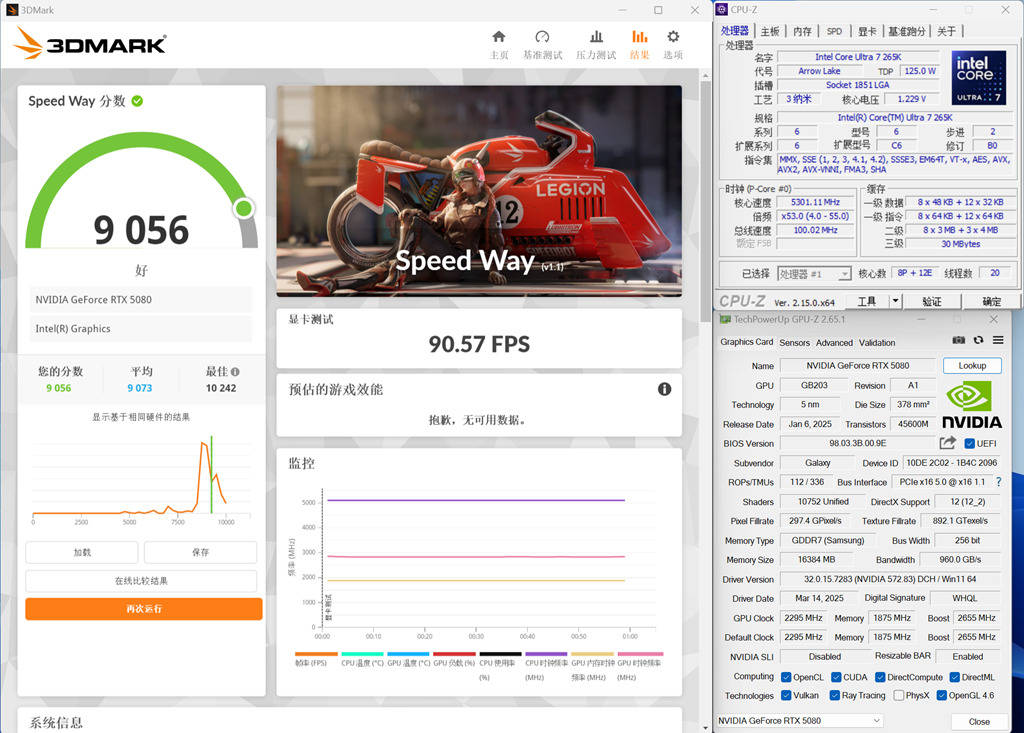The width and height of the screenshot is (1024, 733).
Task: Switch to CPU-Z 内存 tab
Action: pyautogui.click(x=802, y=31)
